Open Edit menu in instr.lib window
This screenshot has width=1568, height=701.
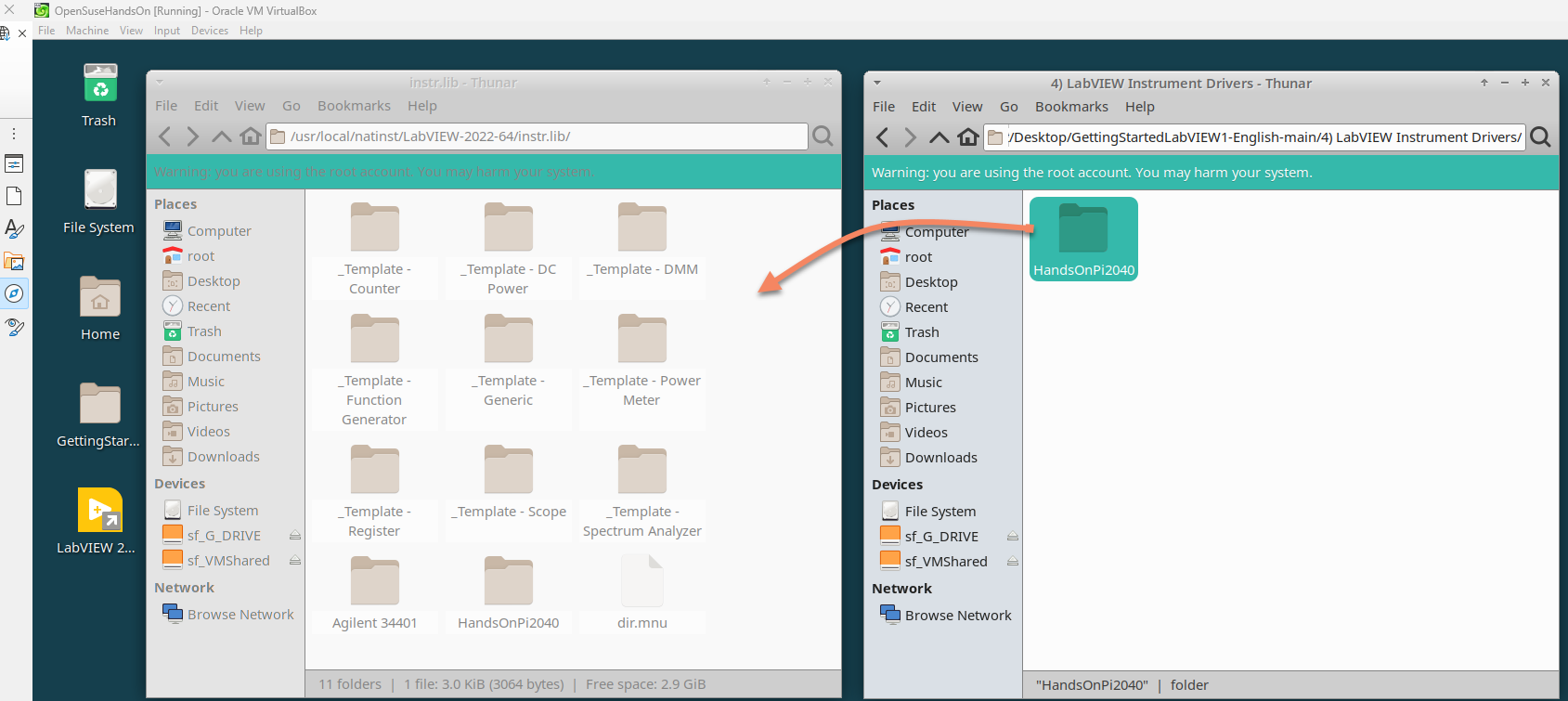(x=206, y=106)
